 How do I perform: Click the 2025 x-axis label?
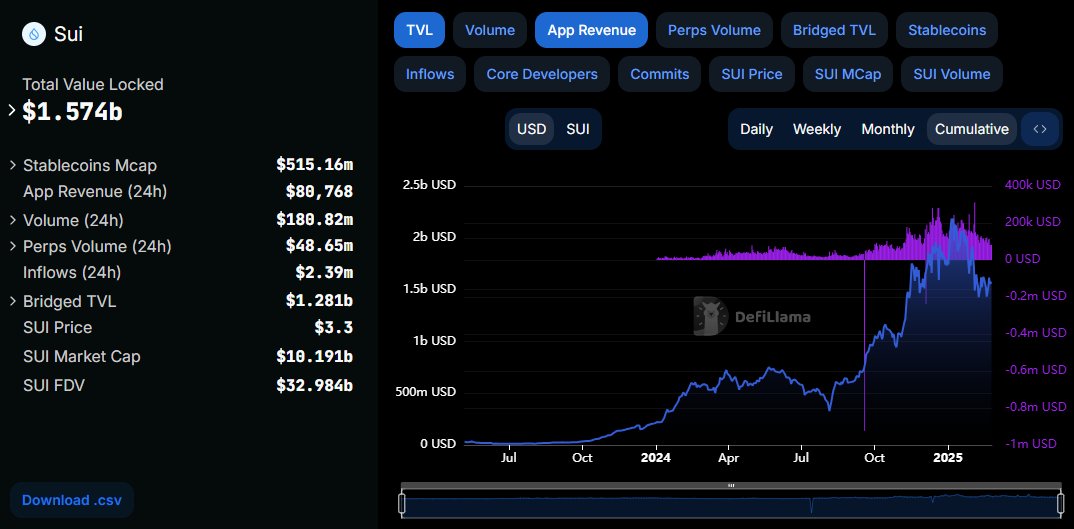(x=949, y=458)
